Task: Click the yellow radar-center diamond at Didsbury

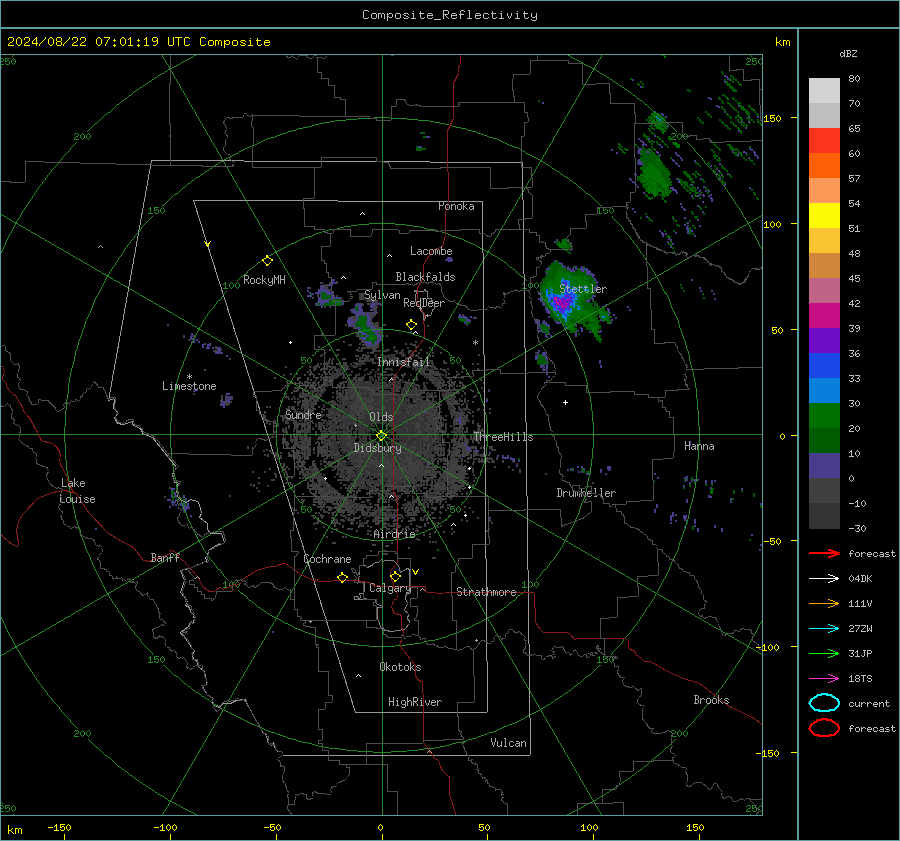Action: (381, 436)
